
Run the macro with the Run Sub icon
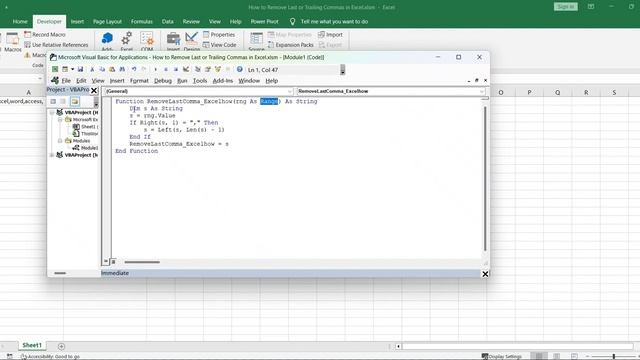(156, 69)
